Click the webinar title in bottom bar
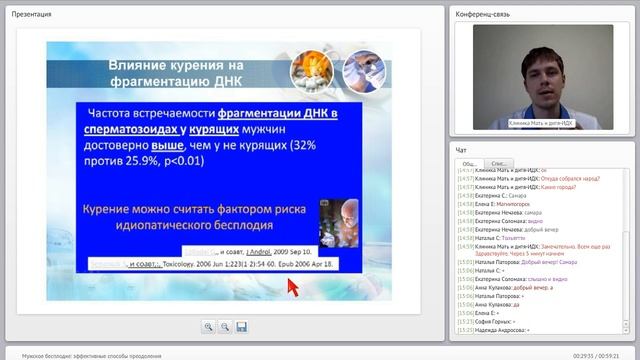Screen dimensions: 640x360 click(91, 356)
